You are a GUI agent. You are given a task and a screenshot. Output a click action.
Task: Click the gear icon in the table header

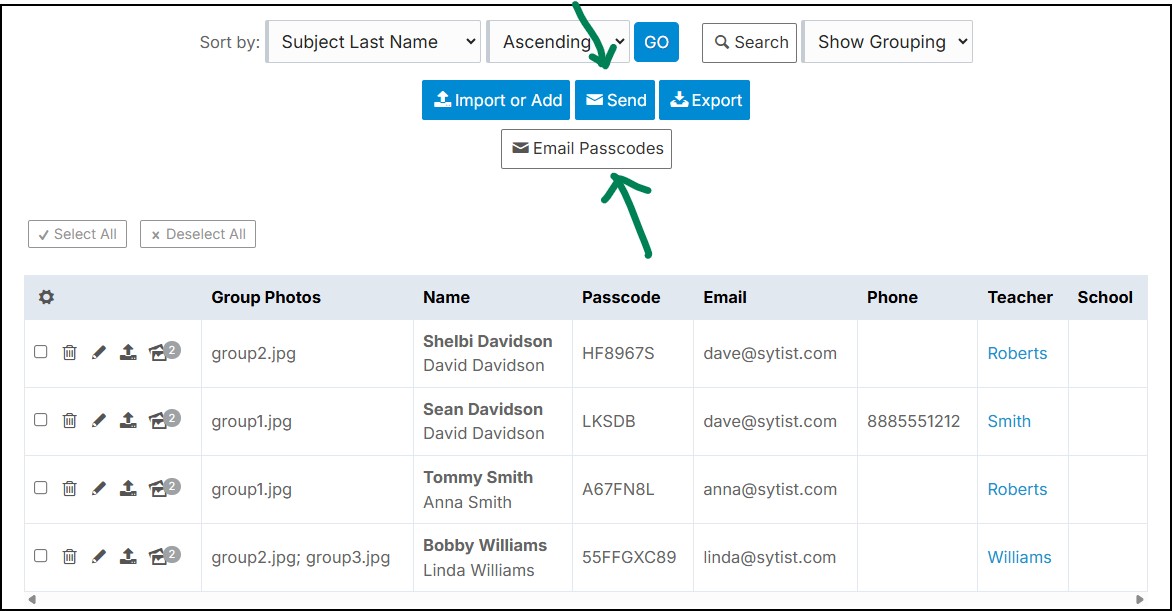pos(46,297)
